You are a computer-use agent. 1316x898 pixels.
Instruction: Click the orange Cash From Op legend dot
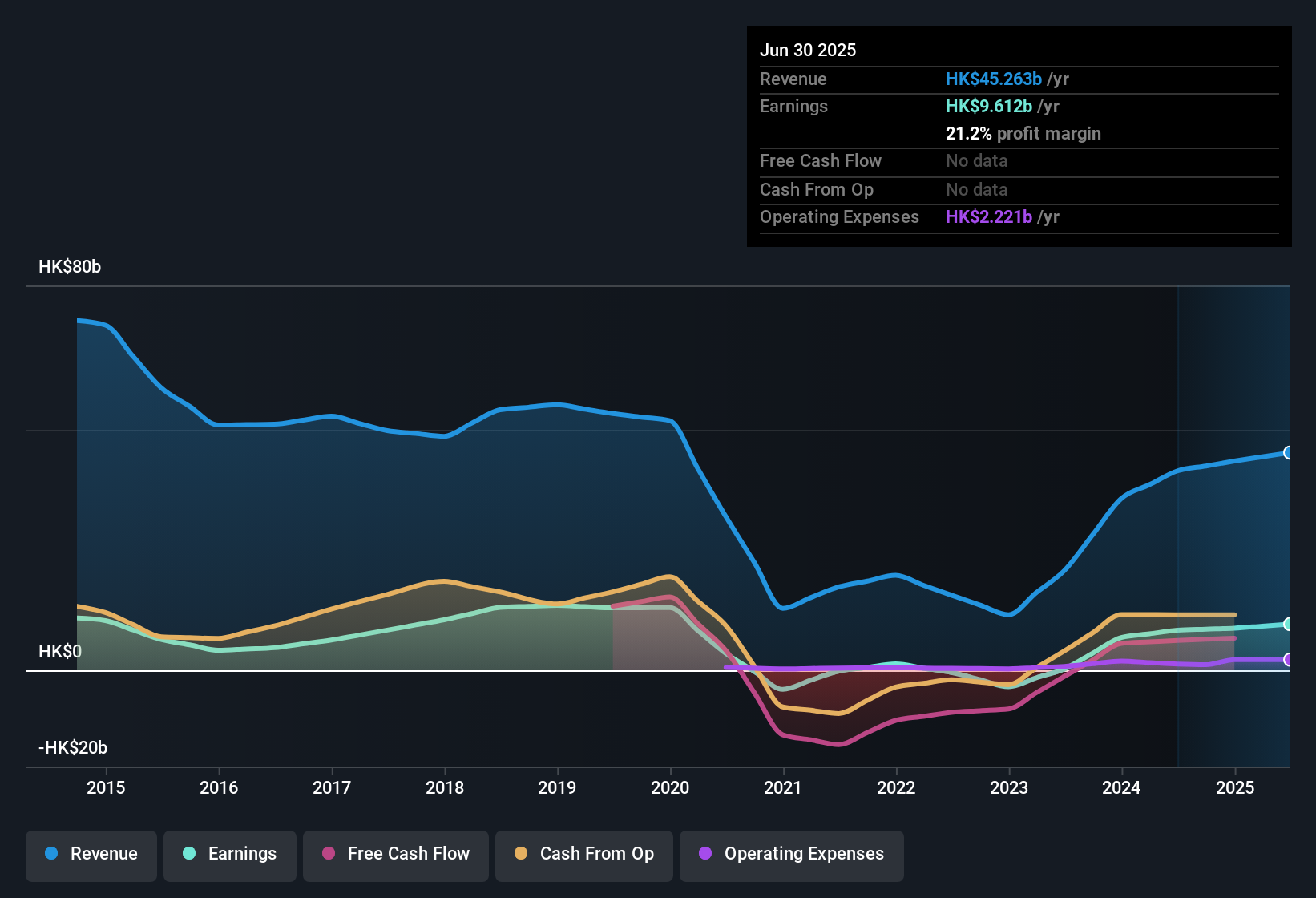click(x=521, y=854)
